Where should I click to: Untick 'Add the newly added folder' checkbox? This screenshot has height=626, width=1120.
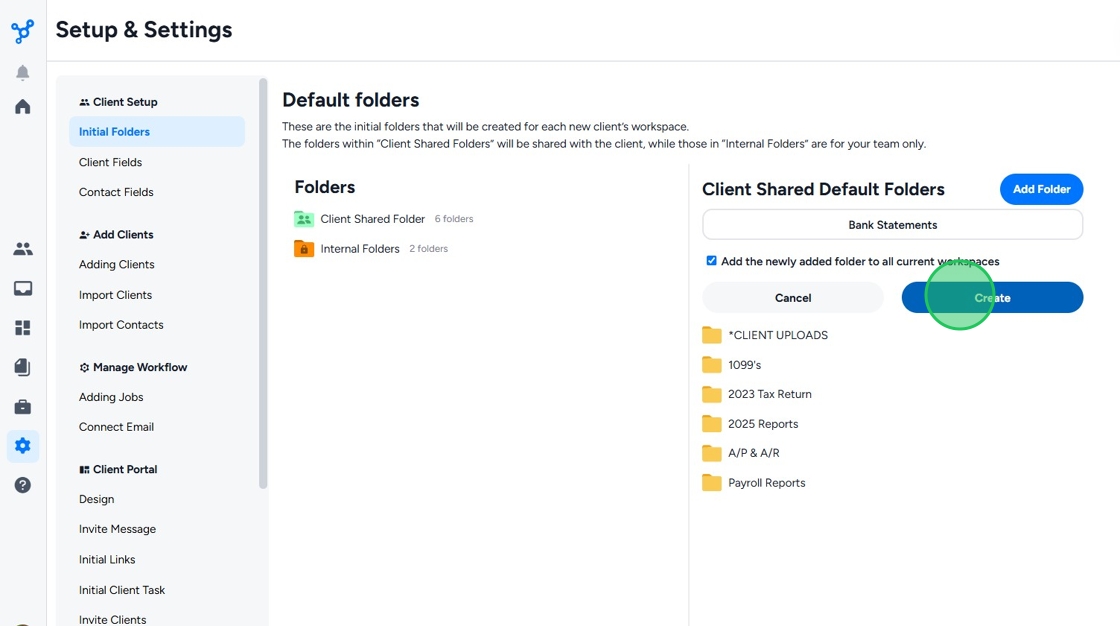[x=711, y=261]
